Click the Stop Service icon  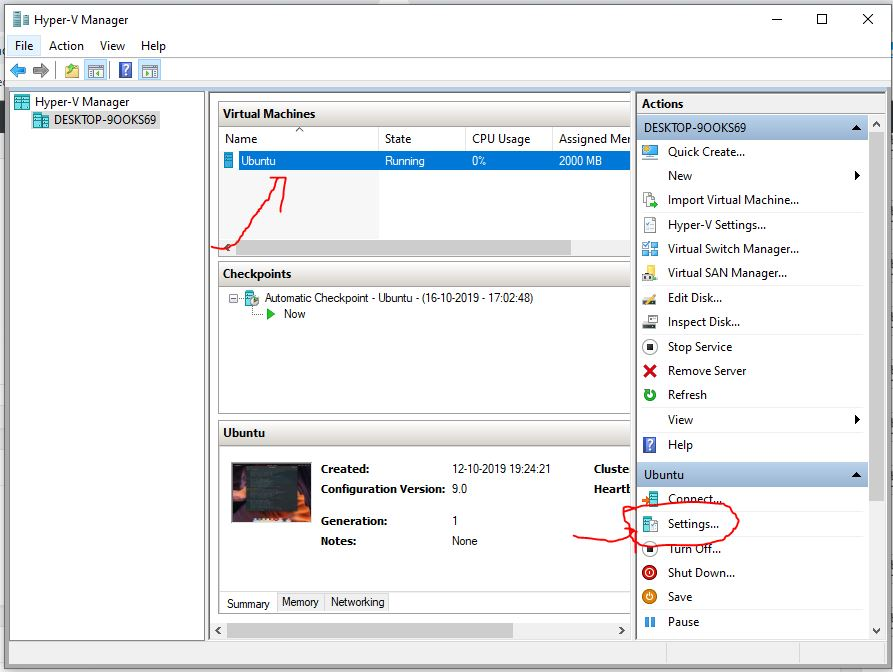(x=650, y=347)
